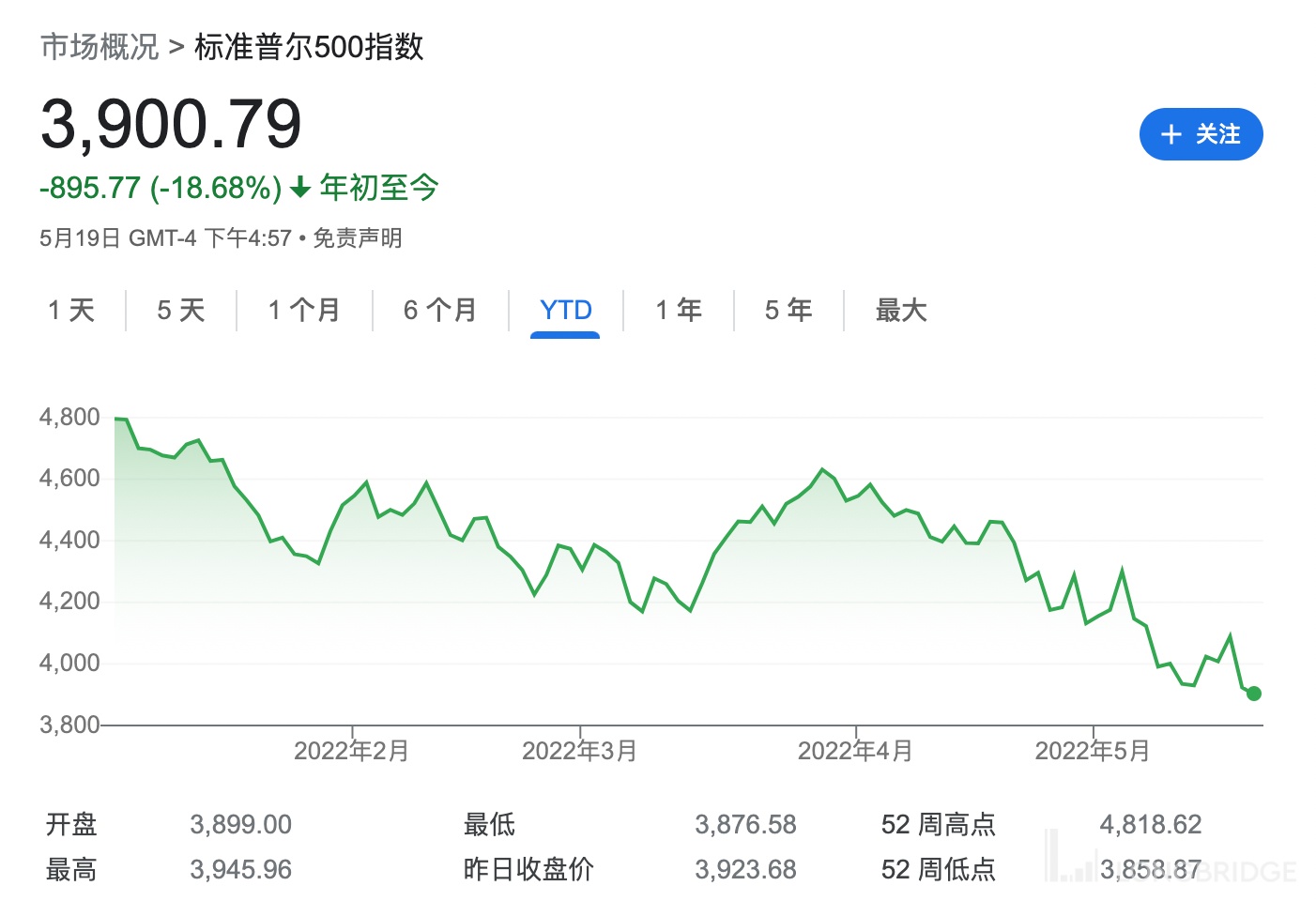1316x901 pixels.
Task: Click the 52 周高点 label
Action: (x=939, y=824)
